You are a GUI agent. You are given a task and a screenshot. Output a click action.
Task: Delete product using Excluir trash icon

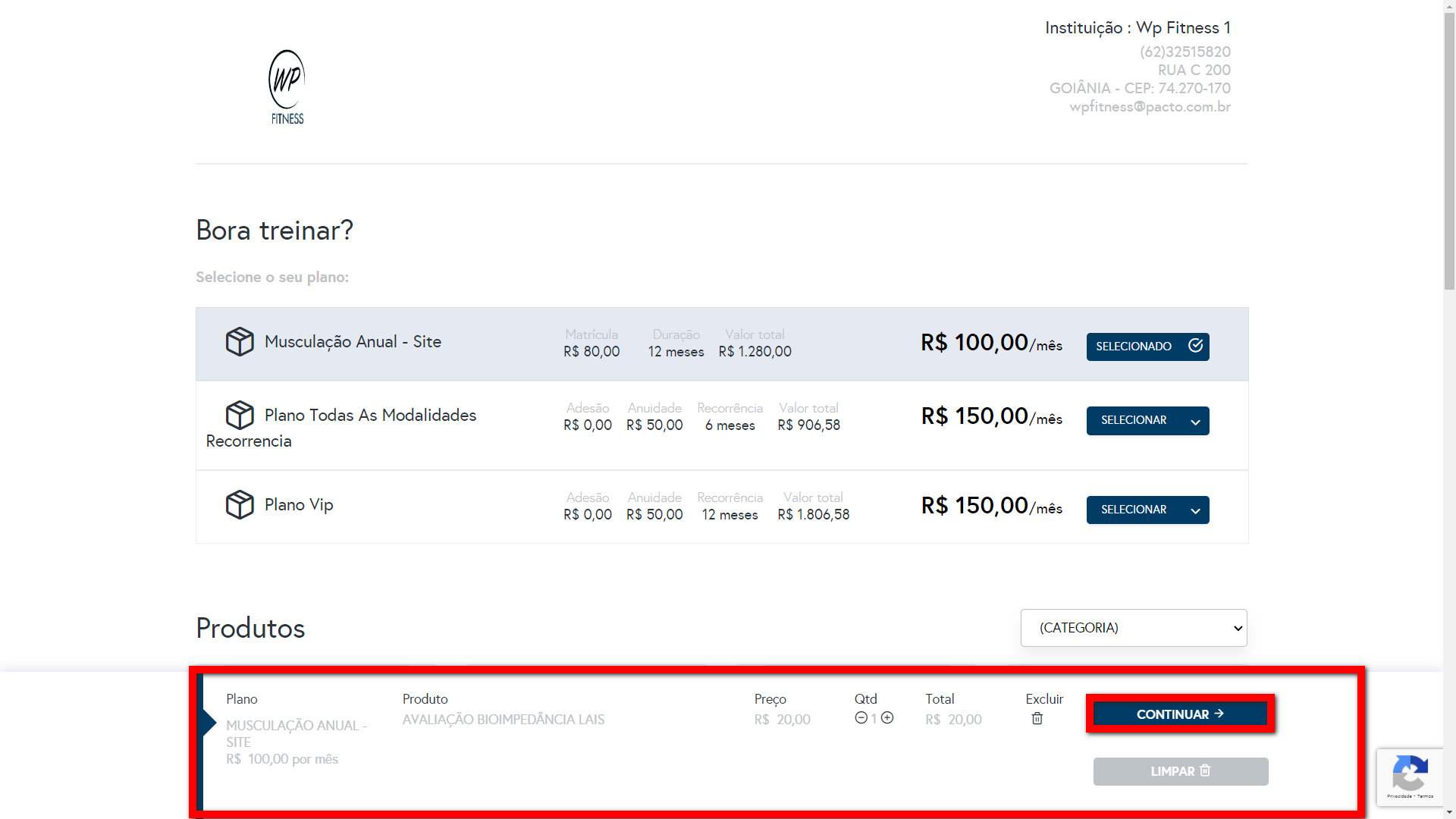[1037, 719]
